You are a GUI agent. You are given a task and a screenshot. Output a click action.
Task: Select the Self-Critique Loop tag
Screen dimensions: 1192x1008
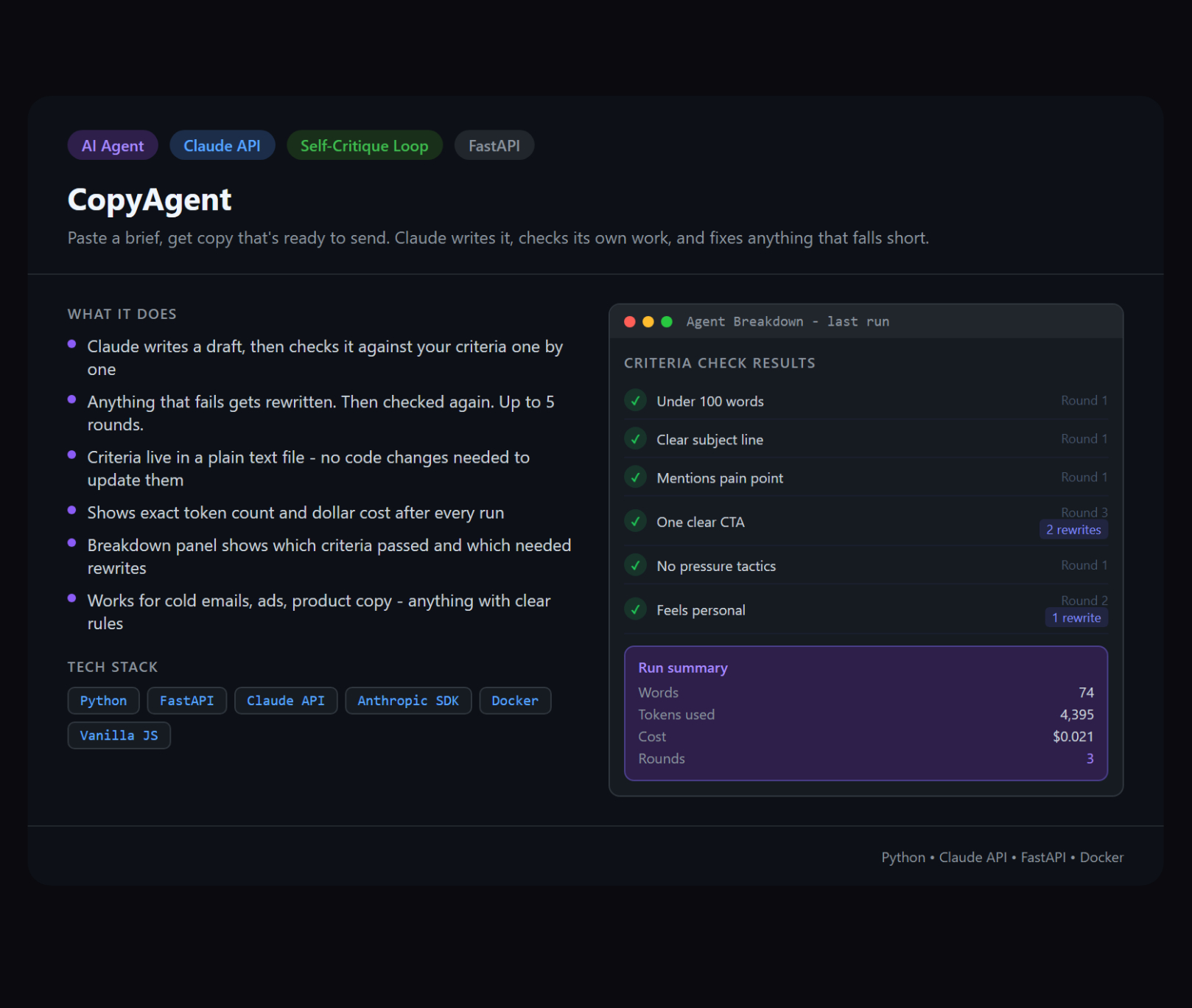coord(364,146)
